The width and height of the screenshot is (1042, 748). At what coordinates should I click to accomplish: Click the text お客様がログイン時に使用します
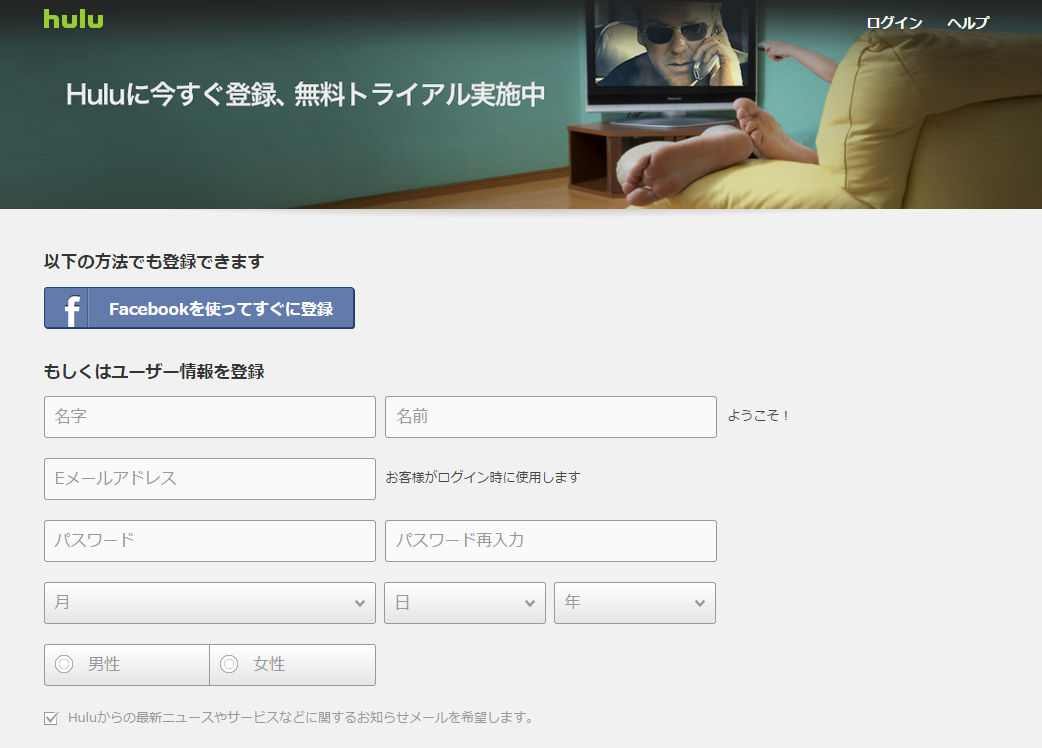coord(483,477)
